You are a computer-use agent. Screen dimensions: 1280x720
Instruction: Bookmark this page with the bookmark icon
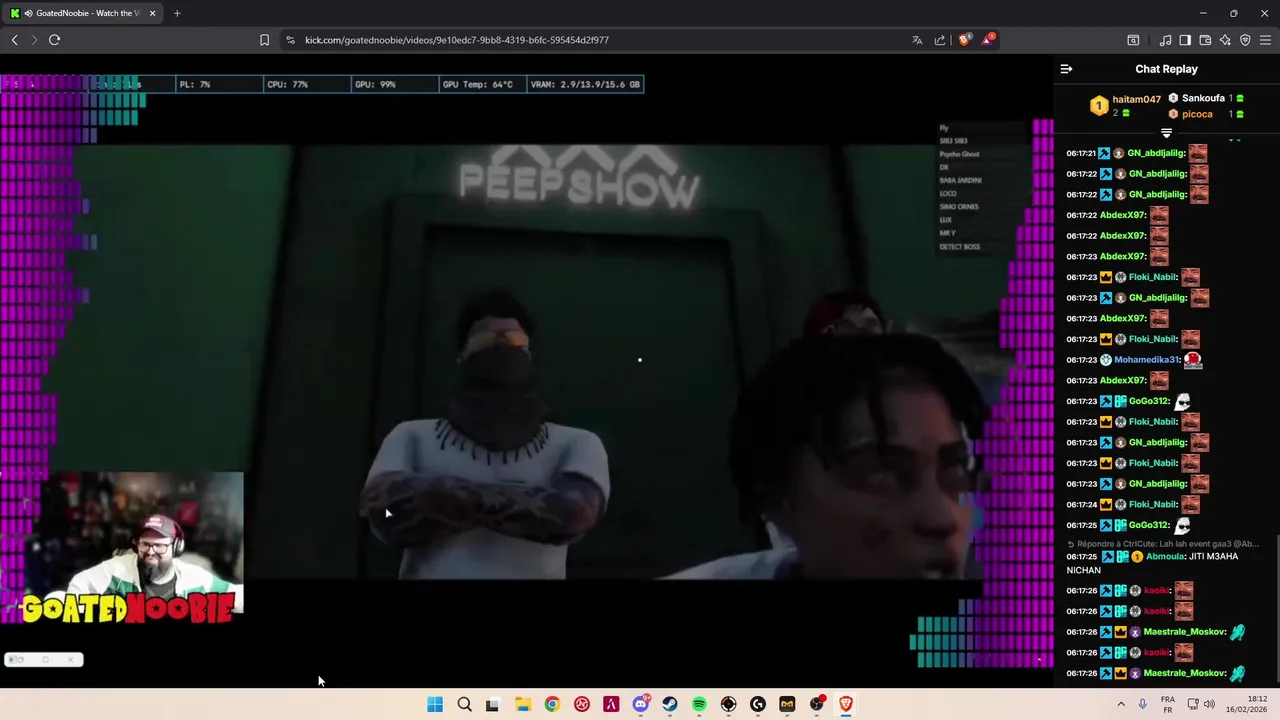[264, 40]
